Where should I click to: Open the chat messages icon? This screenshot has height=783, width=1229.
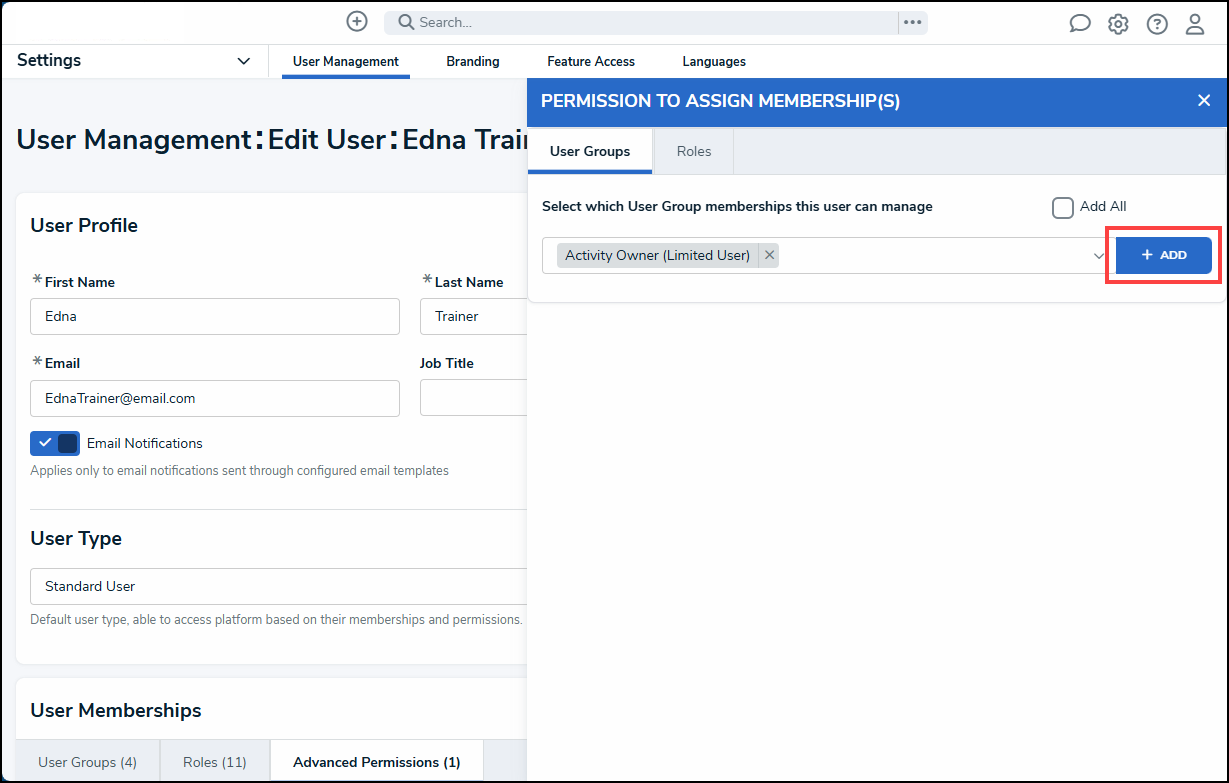[1080, 24]
